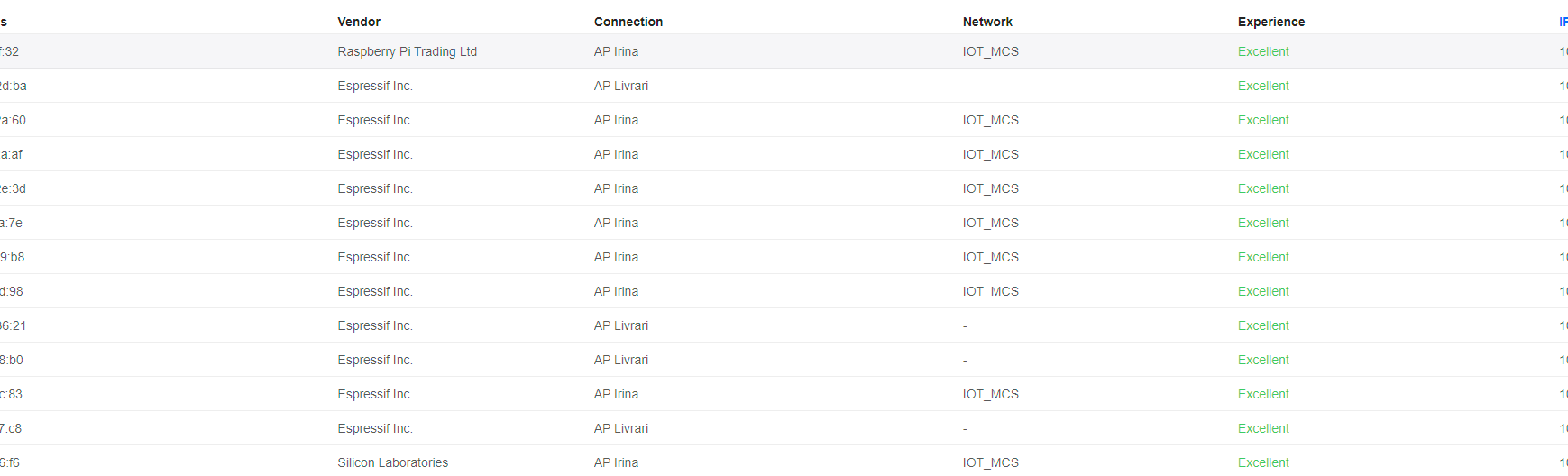The width and height of the screenshot is (1568, 476).
Task: Select the Silicon Laboratories client row
Action: pyautogui.click(x=392, y=462)
